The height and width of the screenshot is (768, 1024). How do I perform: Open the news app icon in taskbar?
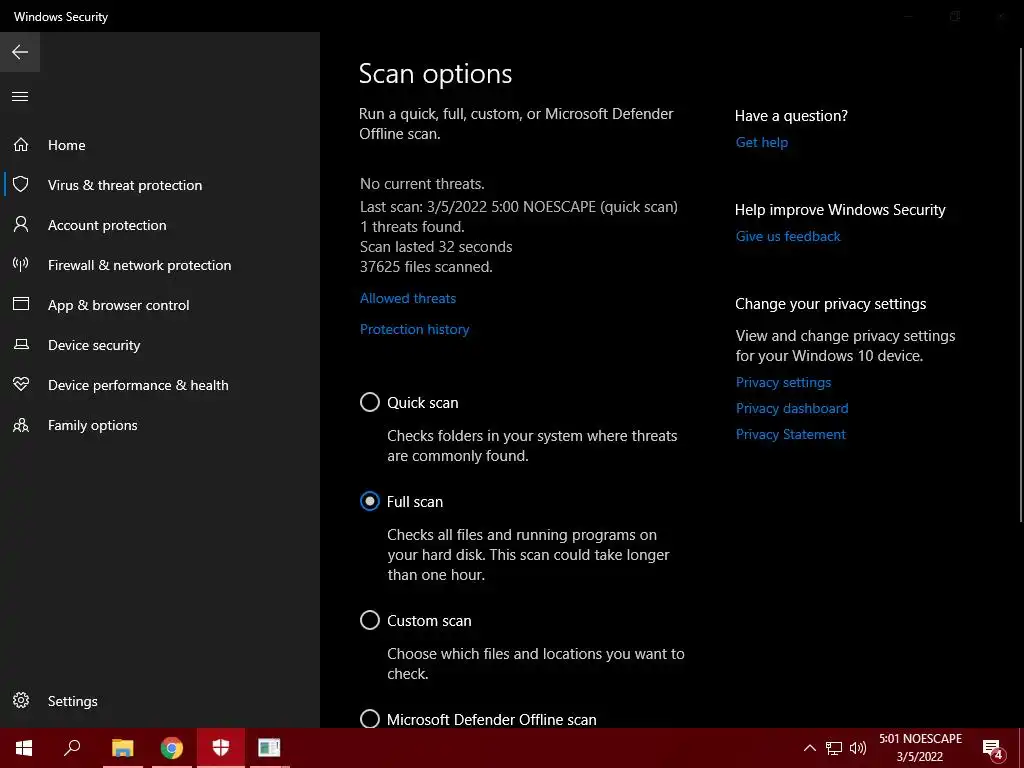tap(269, 748)
